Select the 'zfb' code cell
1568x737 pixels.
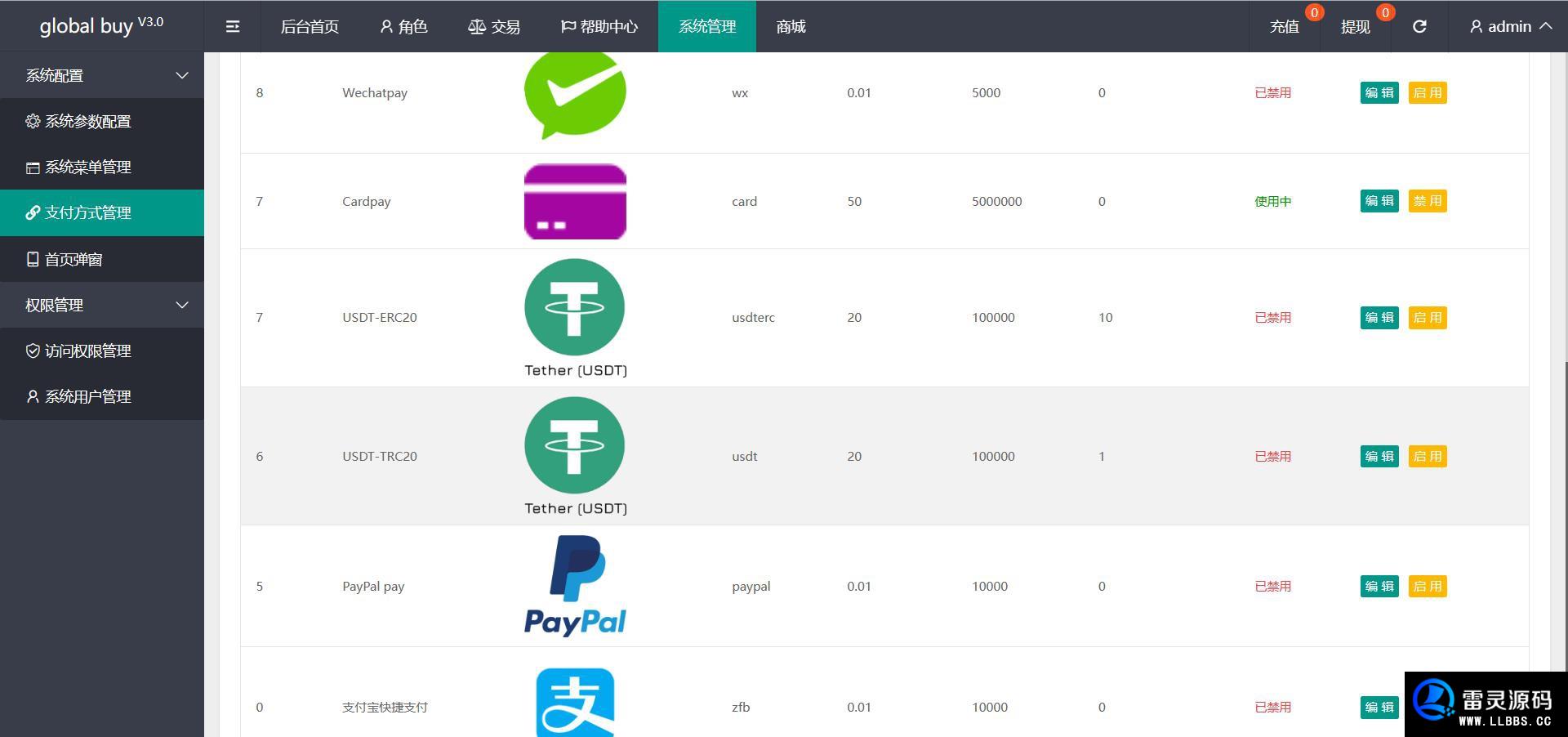tap(741, 707)
